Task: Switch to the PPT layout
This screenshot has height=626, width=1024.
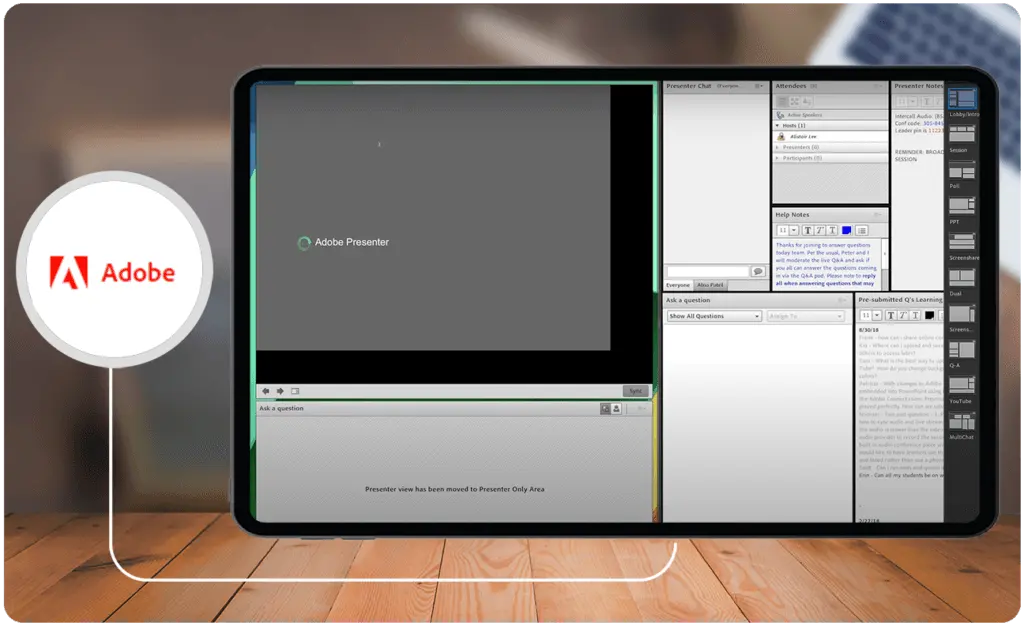Action: tap(962, 206)
